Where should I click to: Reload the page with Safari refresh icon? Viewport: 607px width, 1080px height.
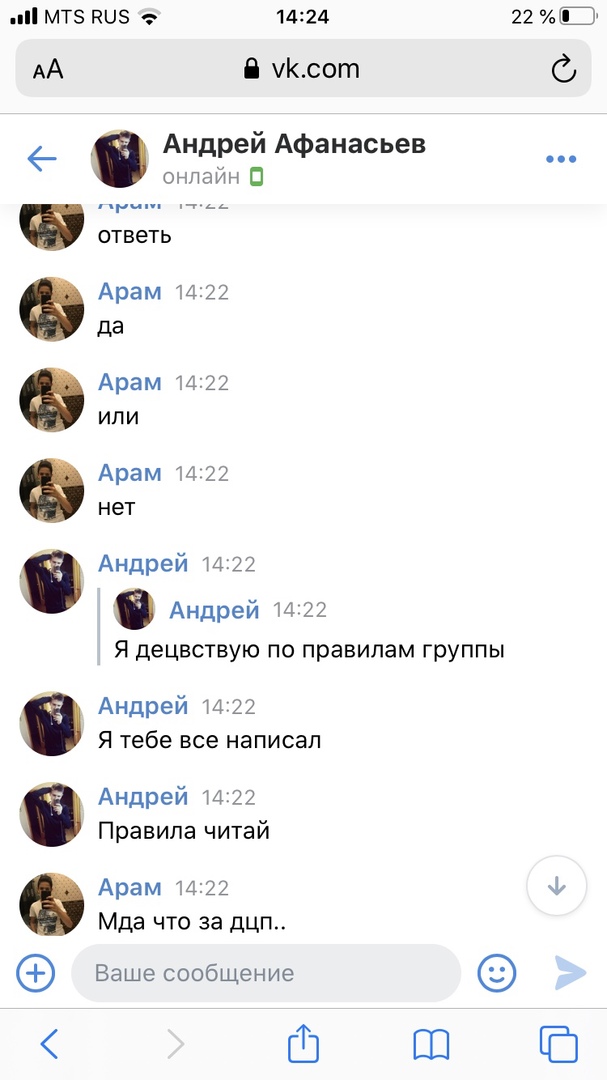point(564,69)
